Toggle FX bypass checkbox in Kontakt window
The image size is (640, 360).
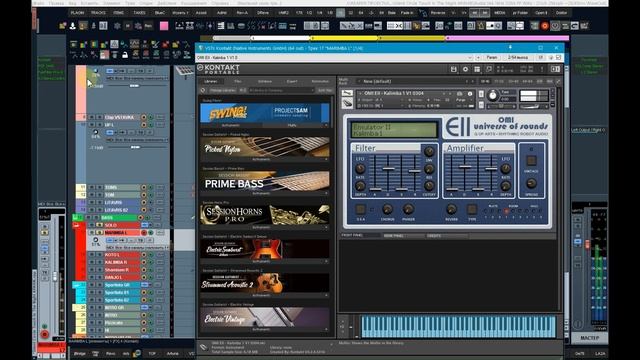(x=558, y=58)
